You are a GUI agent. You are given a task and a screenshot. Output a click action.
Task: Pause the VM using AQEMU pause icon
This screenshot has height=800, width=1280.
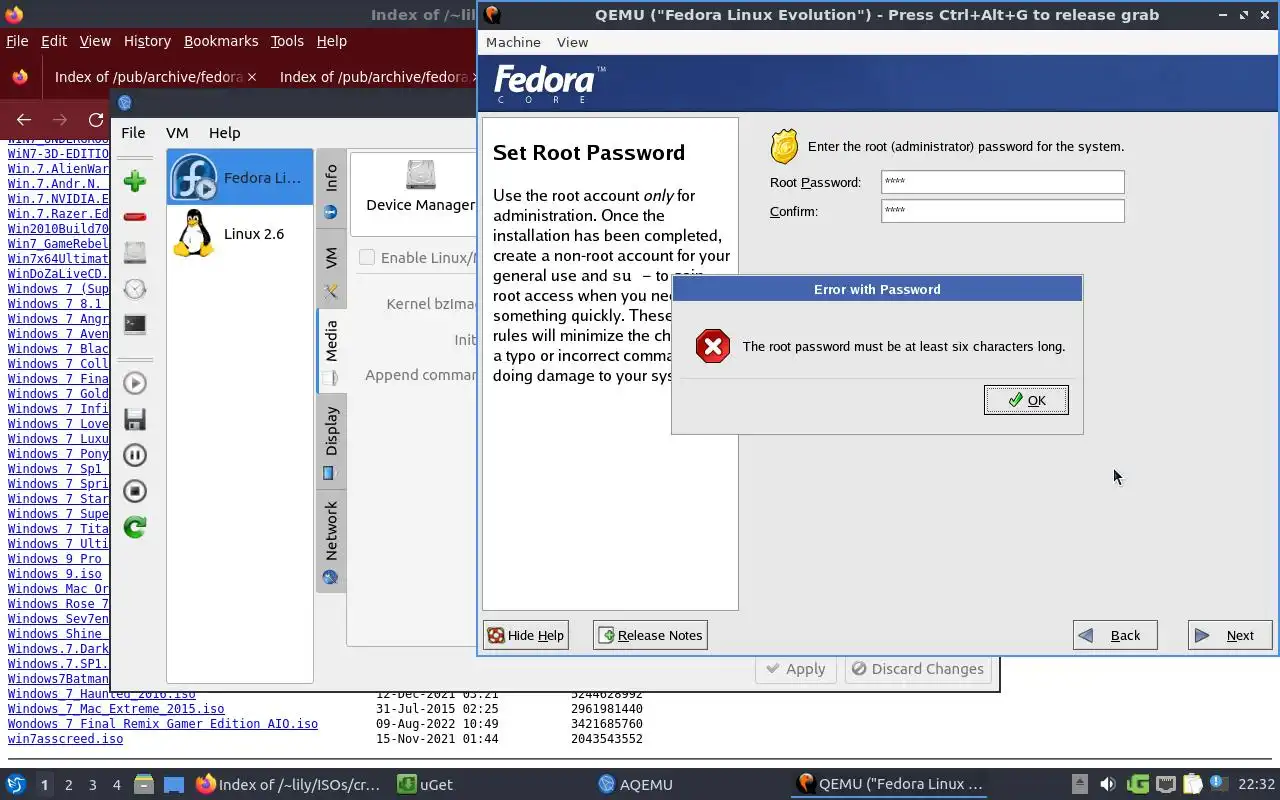(x=135, y=455)
